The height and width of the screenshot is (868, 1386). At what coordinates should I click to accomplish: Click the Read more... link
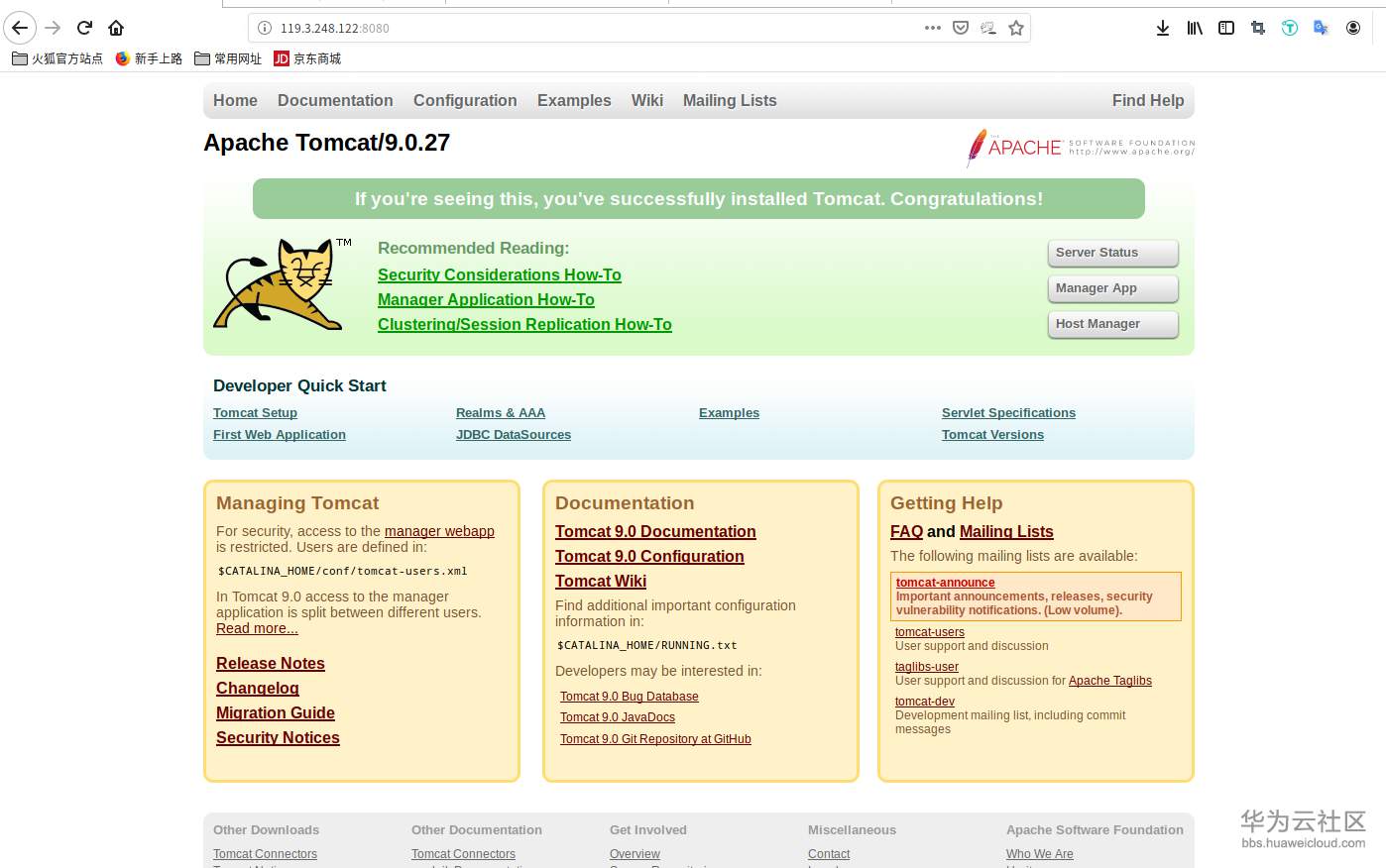click(x=257, y=628)
